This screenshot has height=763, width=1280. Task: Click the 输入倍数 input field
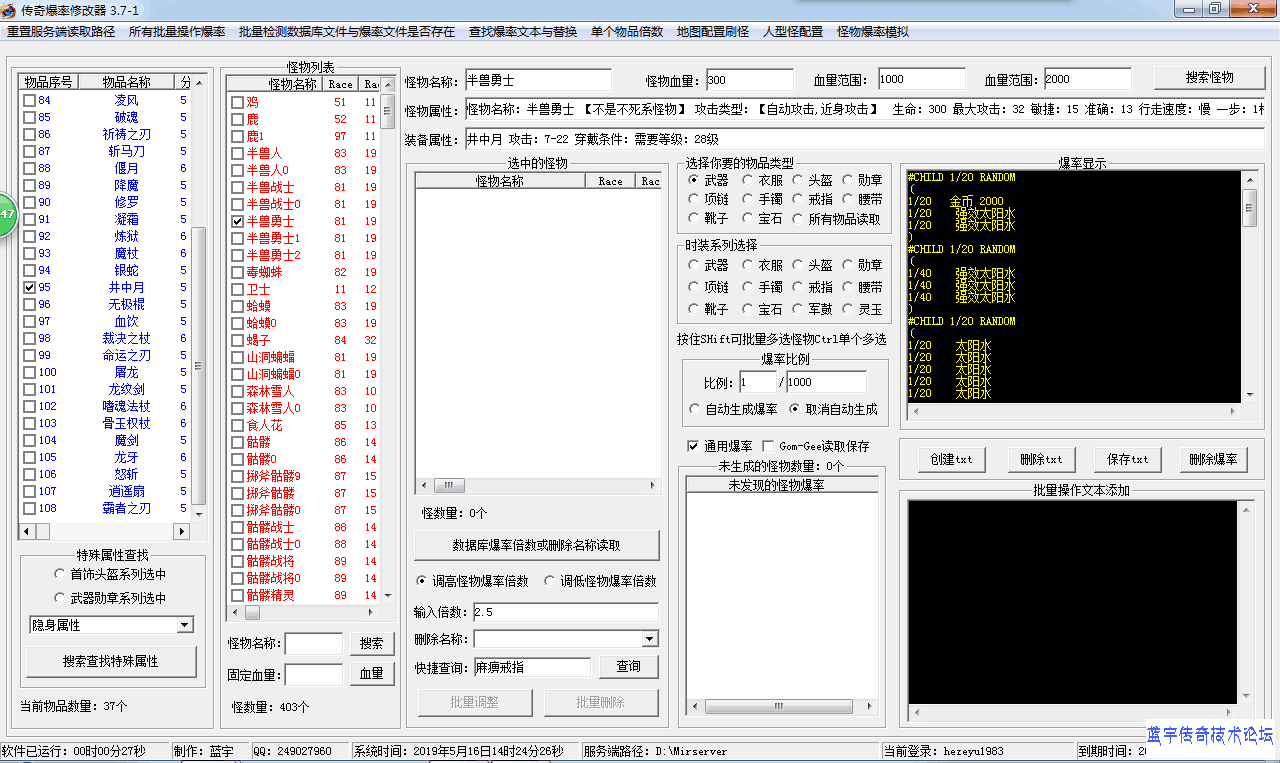(565, 611)
